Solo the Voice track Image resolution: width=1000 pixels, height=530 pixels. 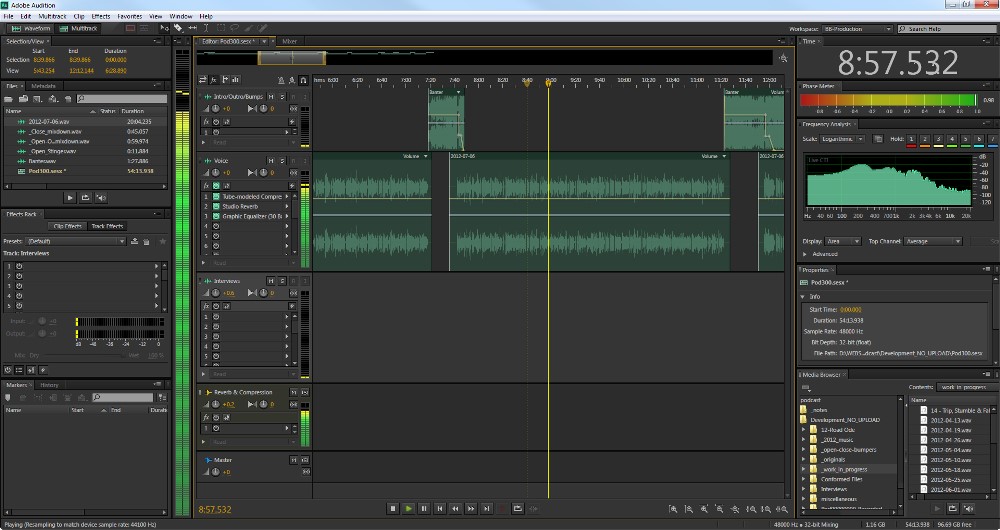click(x=283, y=161)
